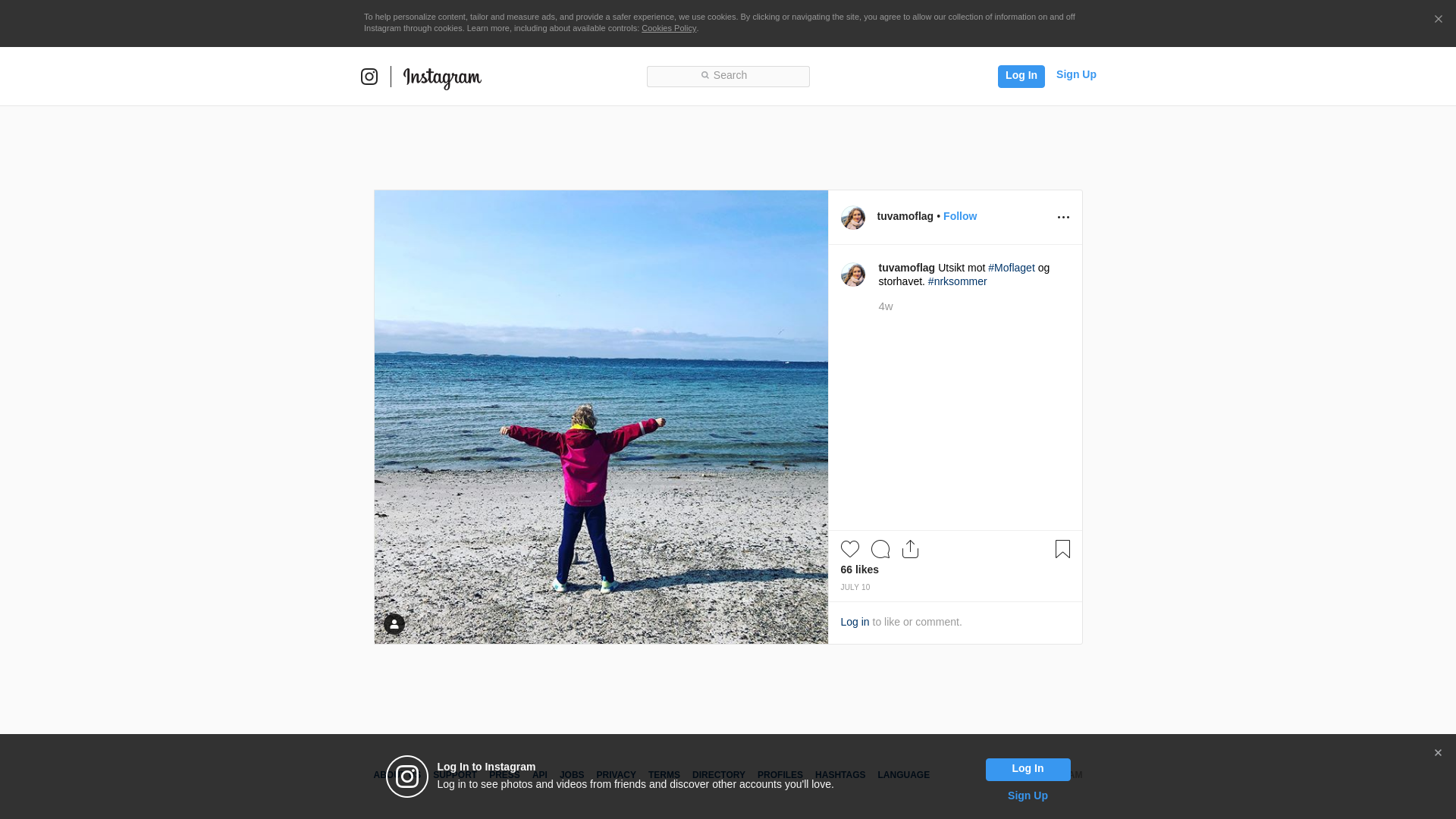This screenshot has height=819, width=1456.
Task: Open the Cookies Policy link
Action: [668, 28]
